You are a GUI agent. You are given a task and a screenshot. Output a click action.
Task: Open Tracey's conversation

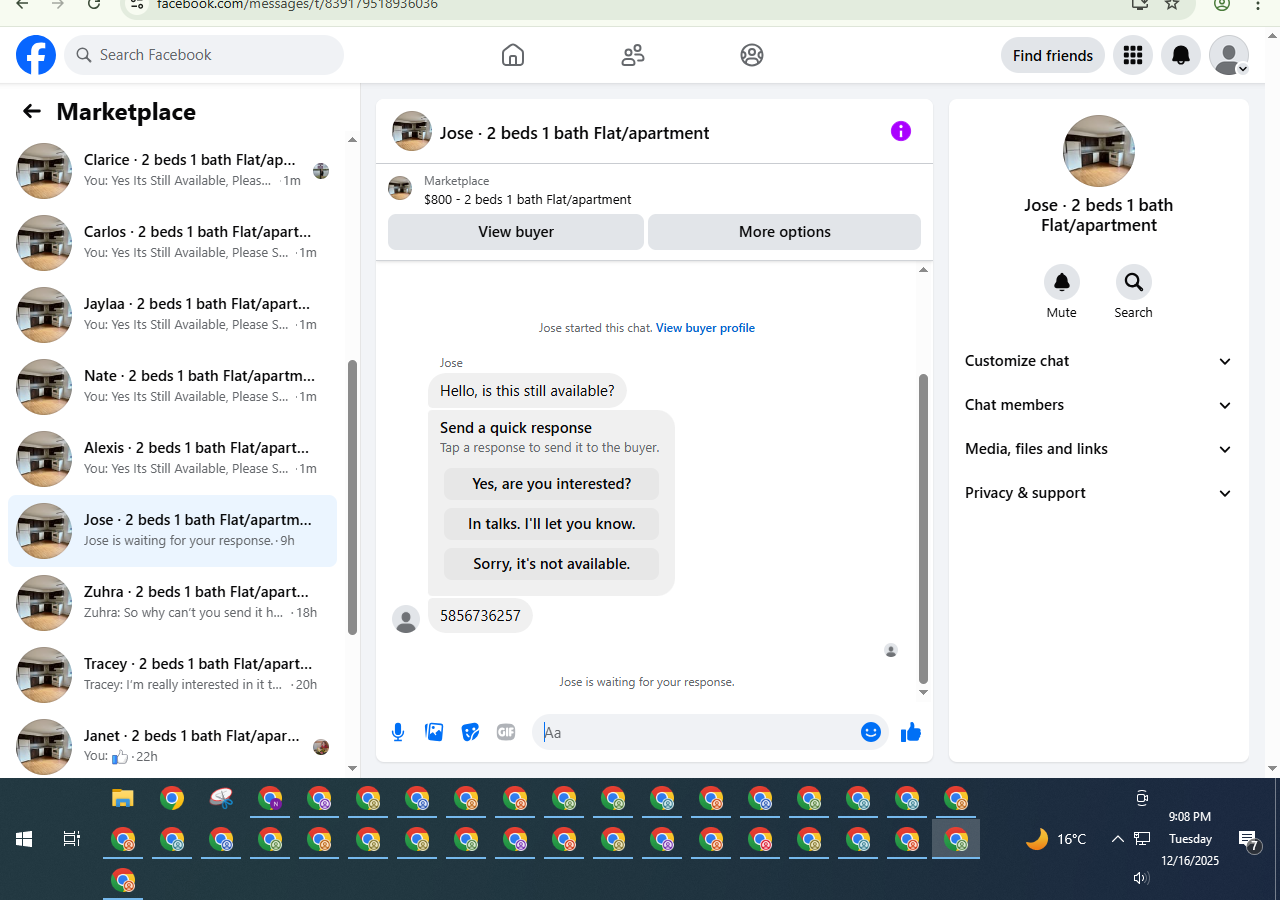(x=173, y=675)
